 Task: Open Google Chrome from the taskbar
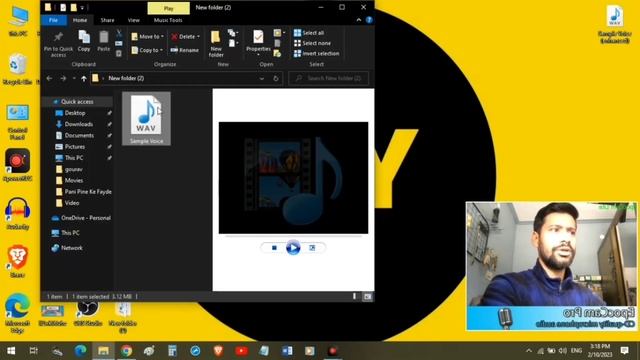(127, 351)
